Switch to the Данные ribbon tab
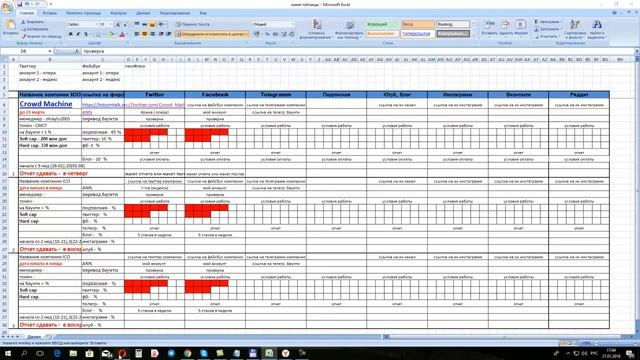Image resolution: width=640 pixels, height=360 pixels. click(143, 13)
